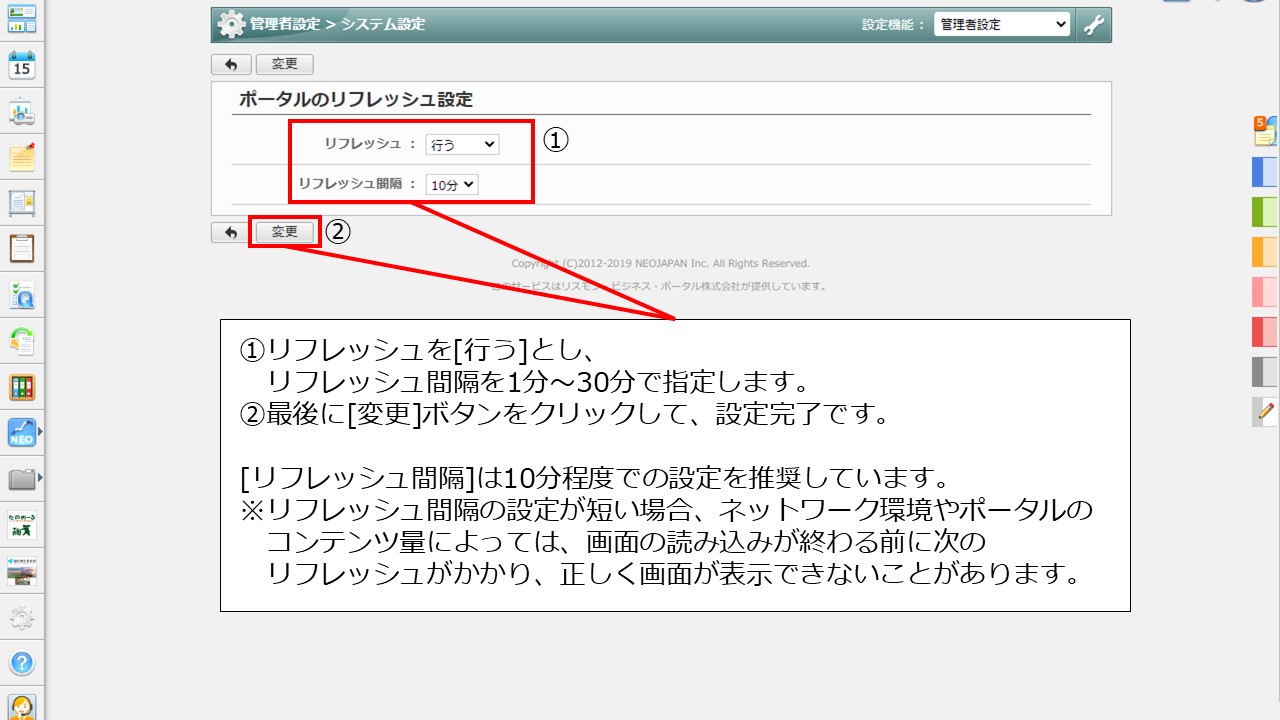The width and height of the screenshot is (1280, 720).
Task: Open the search Q icon in sidebar
Action: (x=22, y=296)
